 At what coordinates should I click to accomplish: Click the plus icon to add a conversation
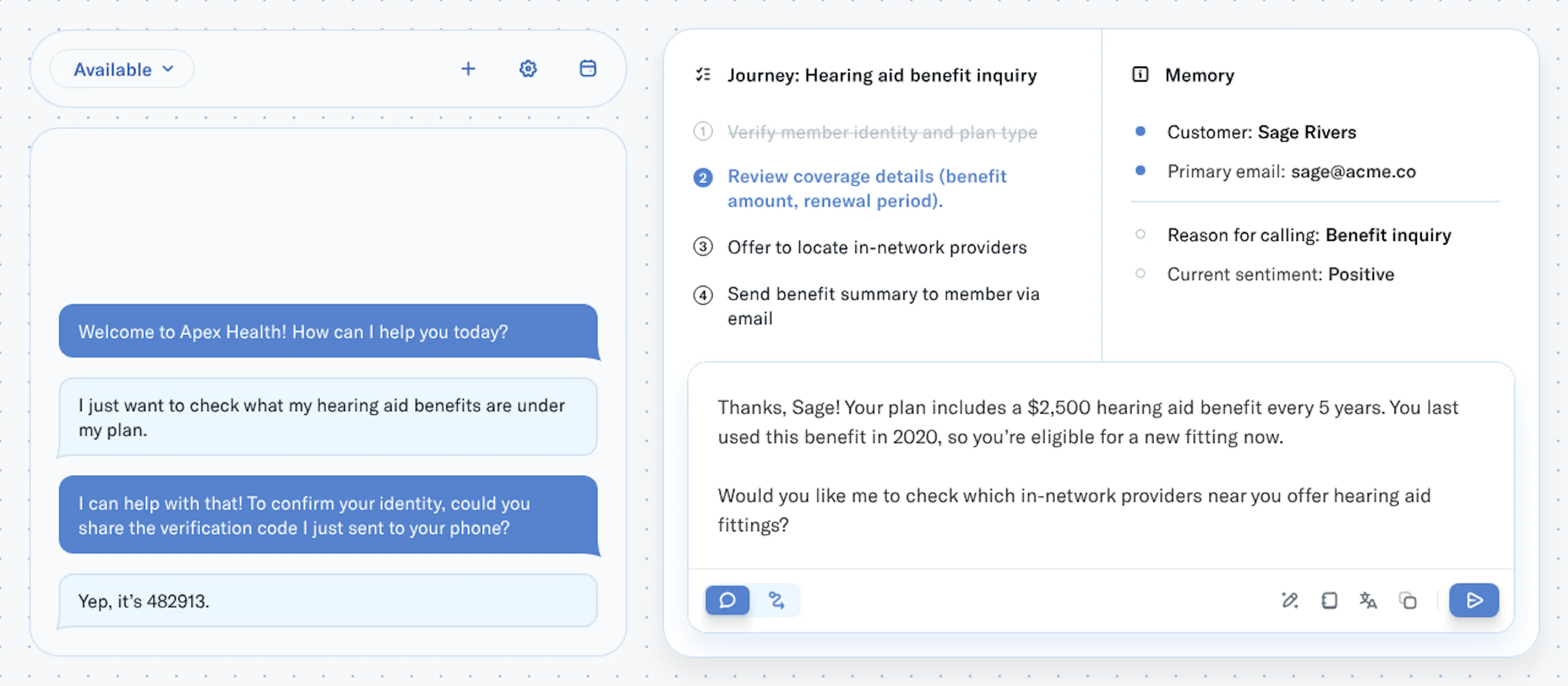[468, 69]
